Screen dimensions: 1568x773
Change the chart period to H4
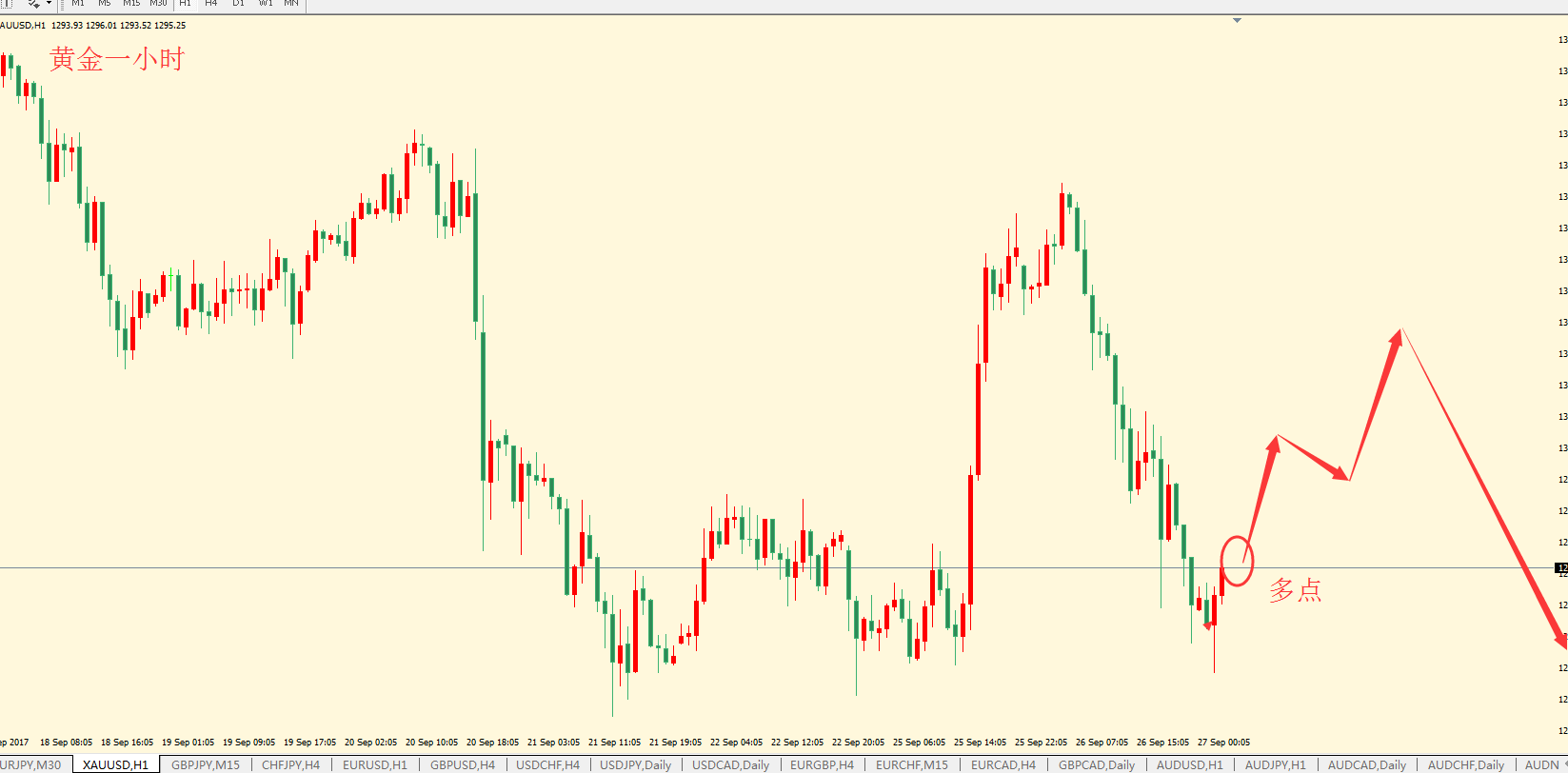tap(211, 4)
